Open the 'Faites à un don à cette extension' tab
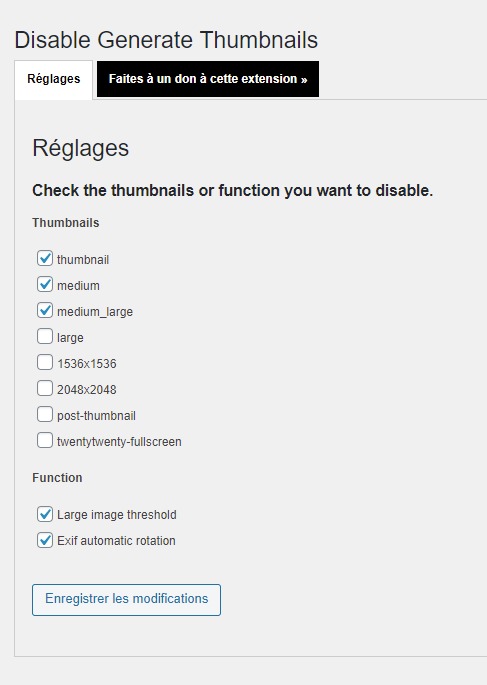Screen dimensions: 487x685 pos(208,79)
